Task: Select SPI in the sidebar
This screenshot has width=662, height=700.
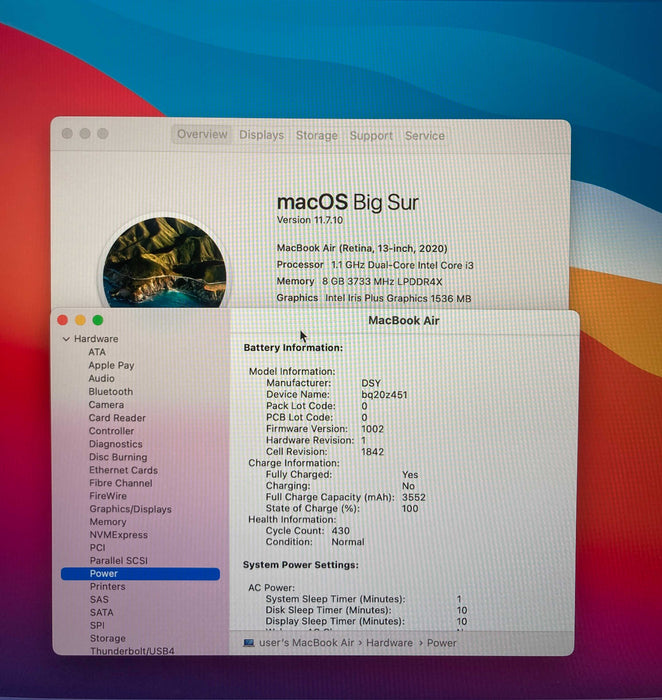Action: 97,625
